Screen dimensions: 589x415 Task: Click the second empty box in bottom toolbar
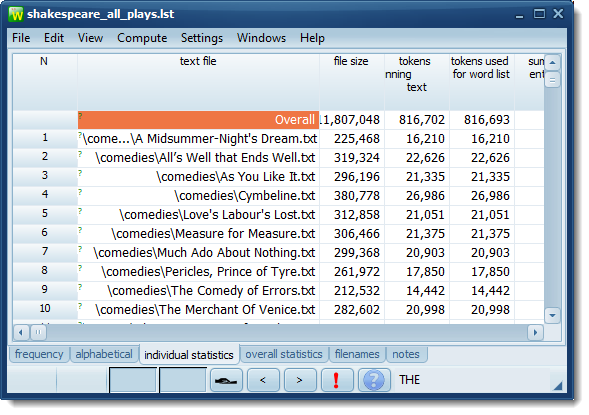[183, 380]
